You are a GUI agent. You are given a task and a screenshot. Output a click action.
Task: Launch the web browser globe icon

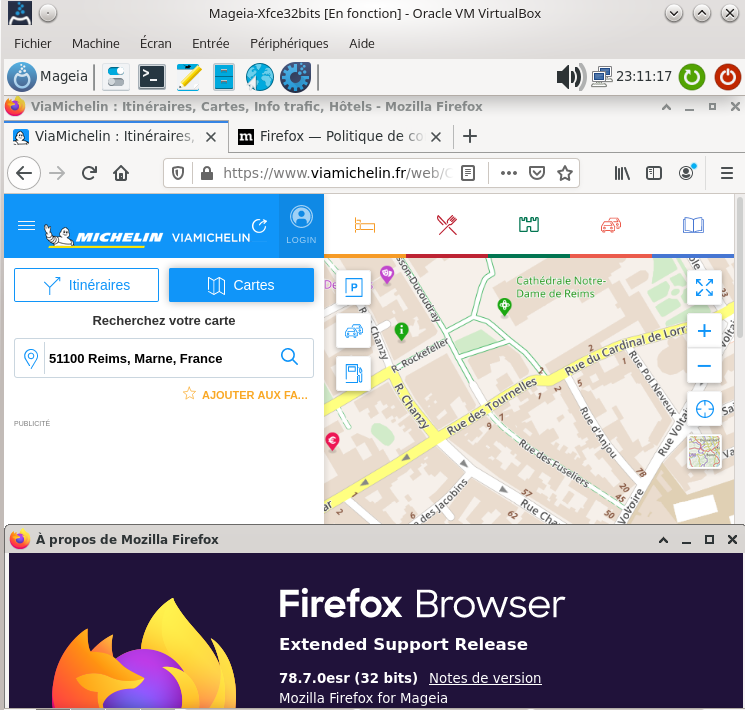pos(259,77)
